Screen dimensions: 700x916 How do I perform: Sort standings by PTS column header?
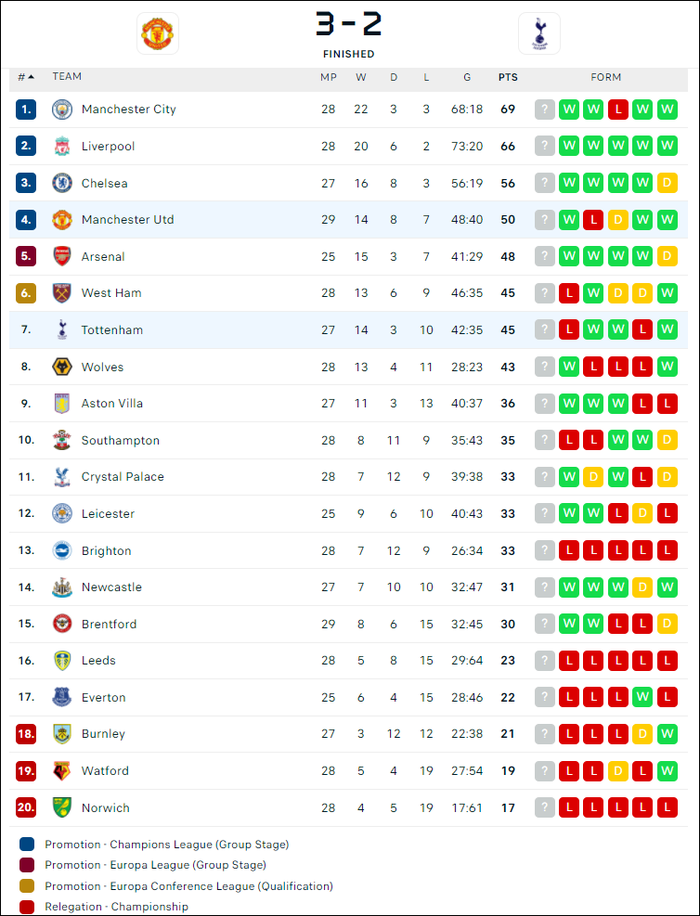coord(508,77)
